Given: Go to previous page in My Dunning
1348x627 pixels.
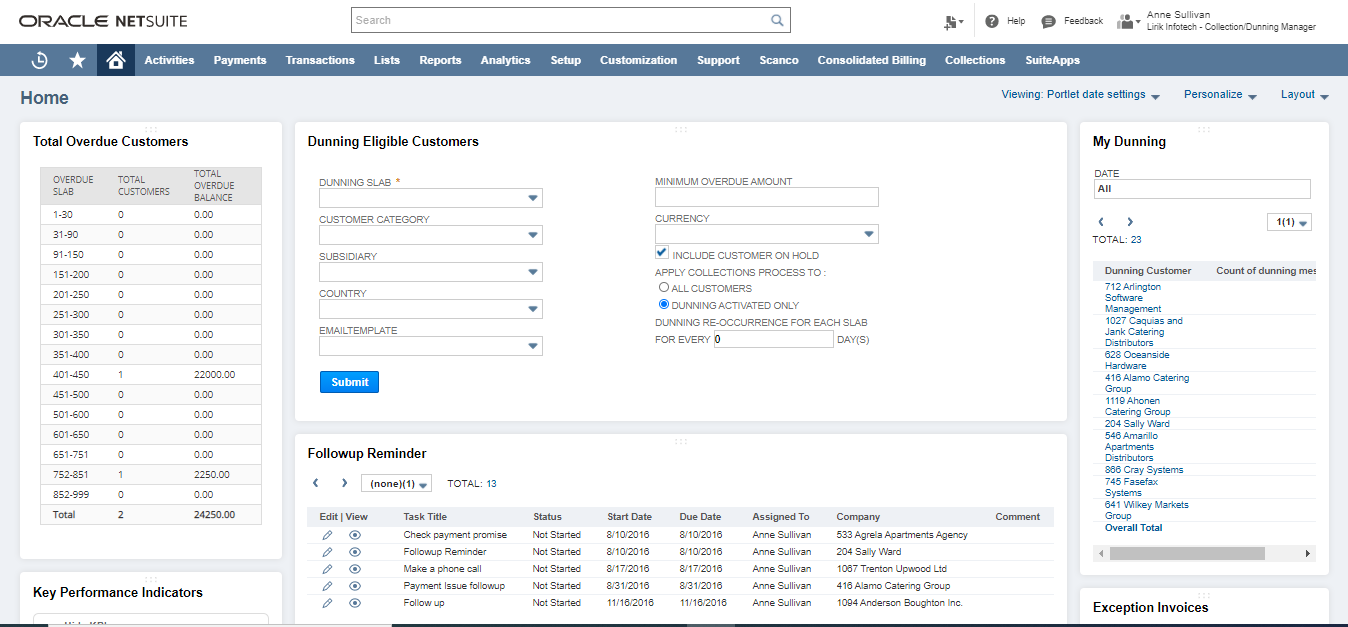Looking at the screenshot, I should pos(1101,222).
